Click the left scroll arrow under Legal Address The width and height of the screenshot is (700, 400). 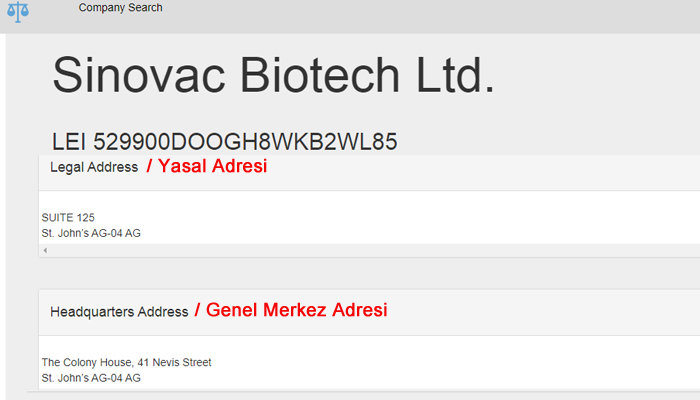pyautogui.click(x=45, y=250)
